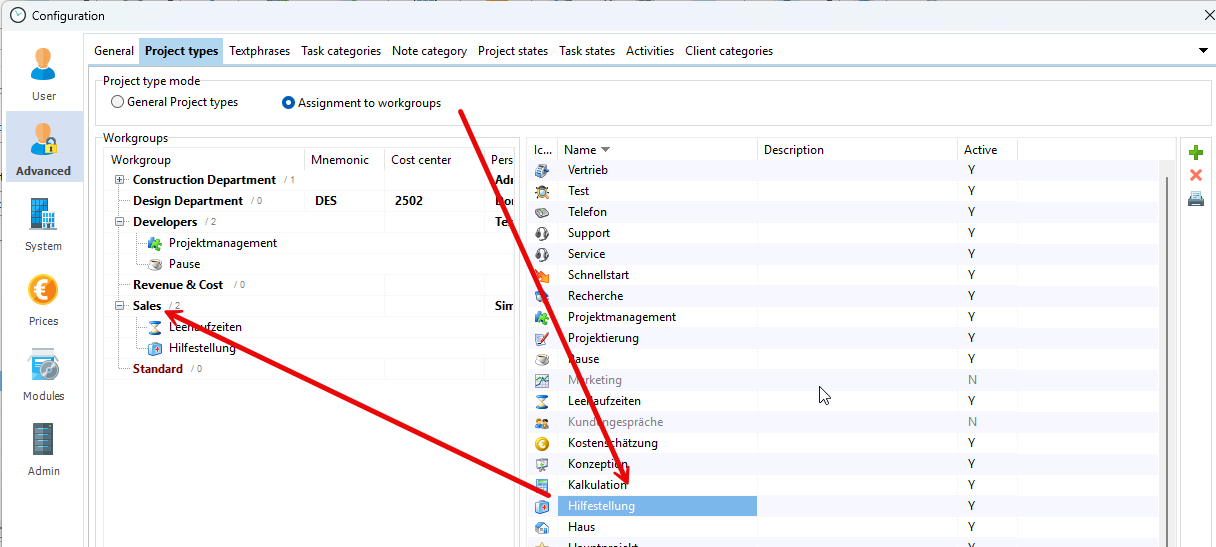Open the tab overflow dropdown arrow
The image size is (1216, 547).
click(1203, 50)
